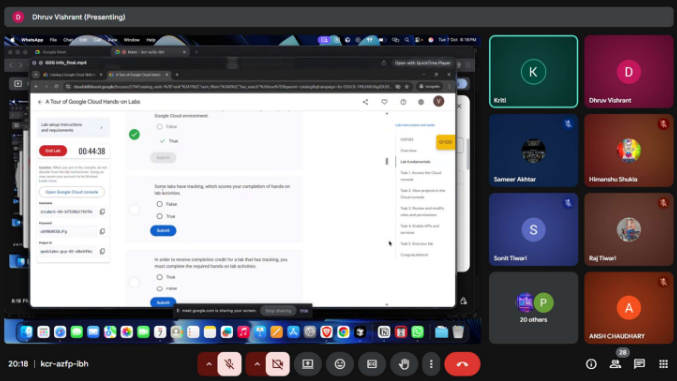Select True for the completion credit question

point(160,277)
